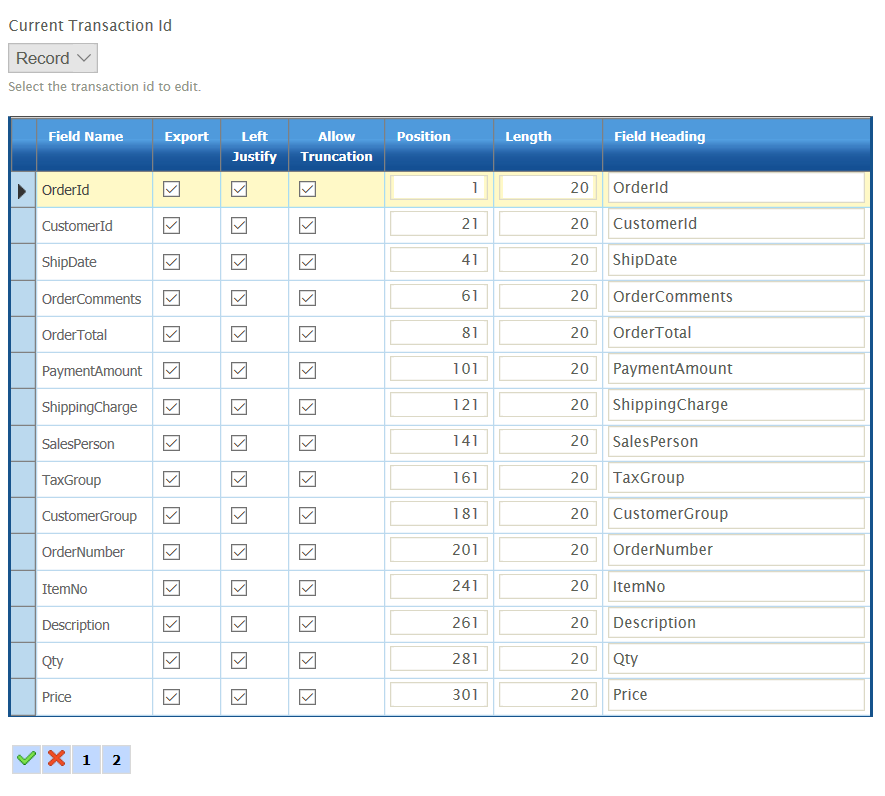Click the red X cancel icon

57,759
